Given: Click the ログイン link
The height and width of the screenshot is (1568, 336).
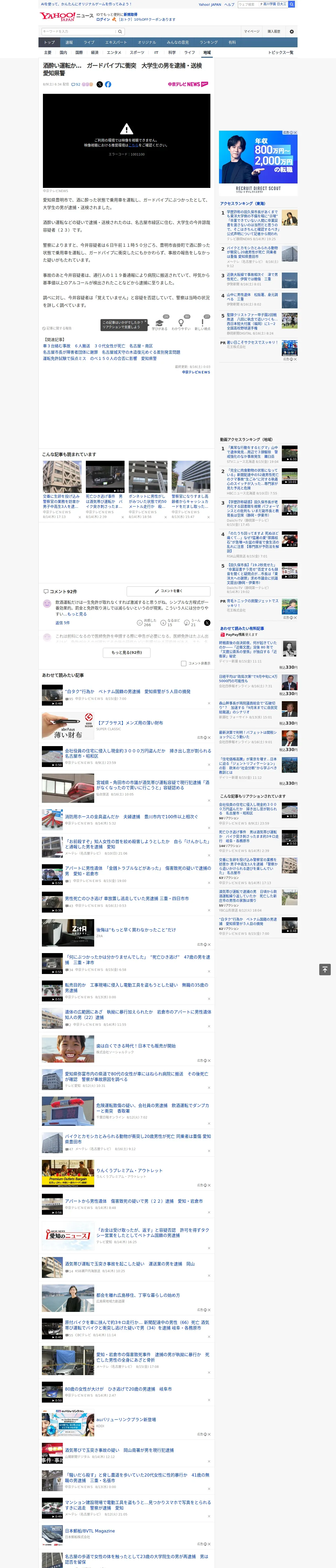Looking at the screenshot, I should [x=103, y=20].
